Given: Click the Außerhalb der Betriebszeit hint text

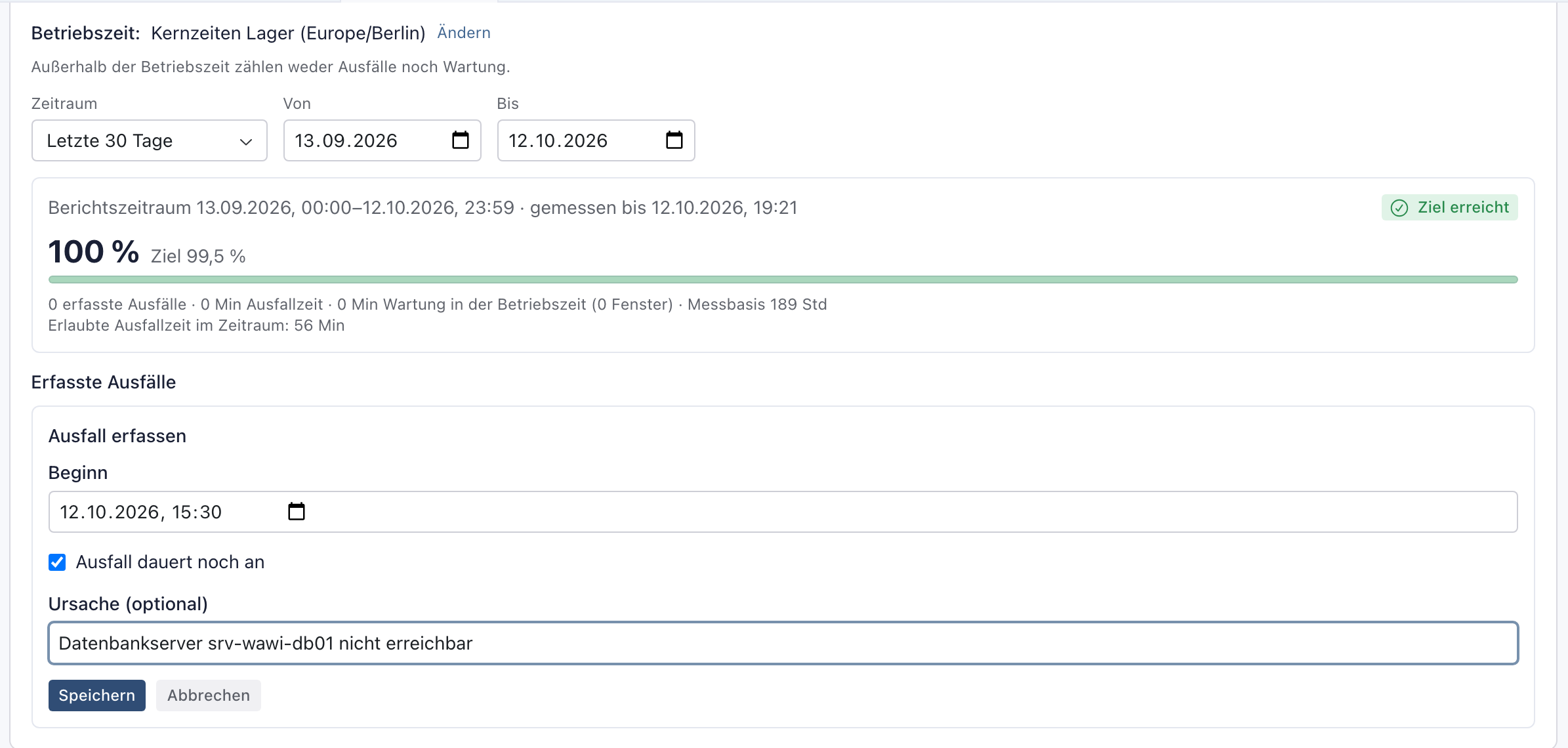Looking at the screenshot, I should click(x=271, y=67).
